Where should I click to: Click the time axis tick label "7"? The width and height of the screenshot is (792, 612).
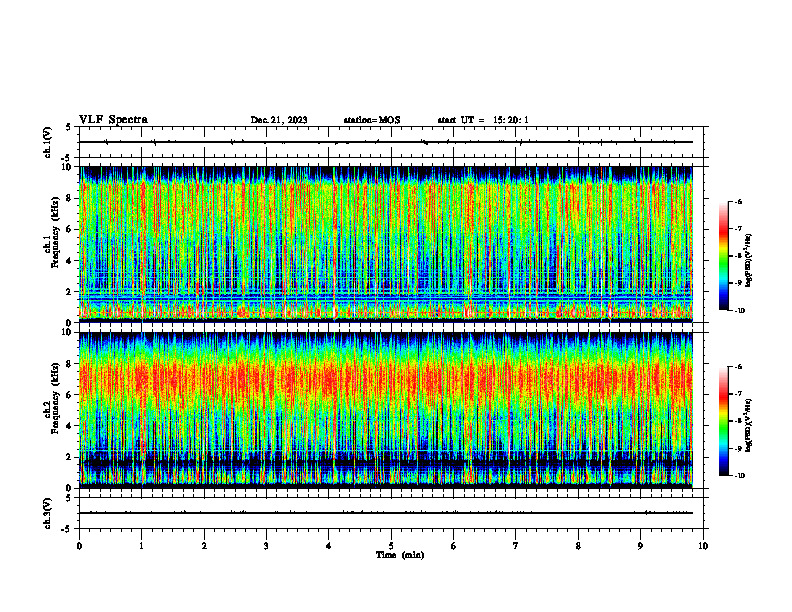coord(516,546)
